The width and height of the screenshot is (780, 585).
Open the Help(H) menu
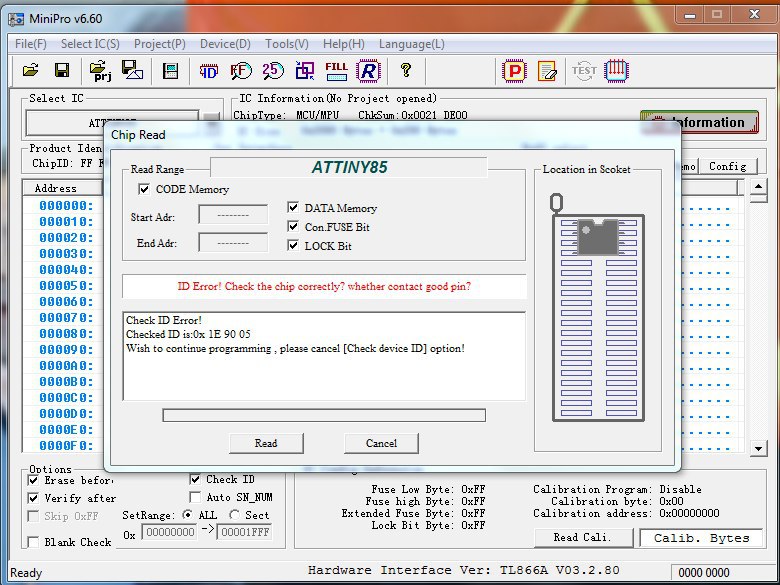(x=344, y=44)
